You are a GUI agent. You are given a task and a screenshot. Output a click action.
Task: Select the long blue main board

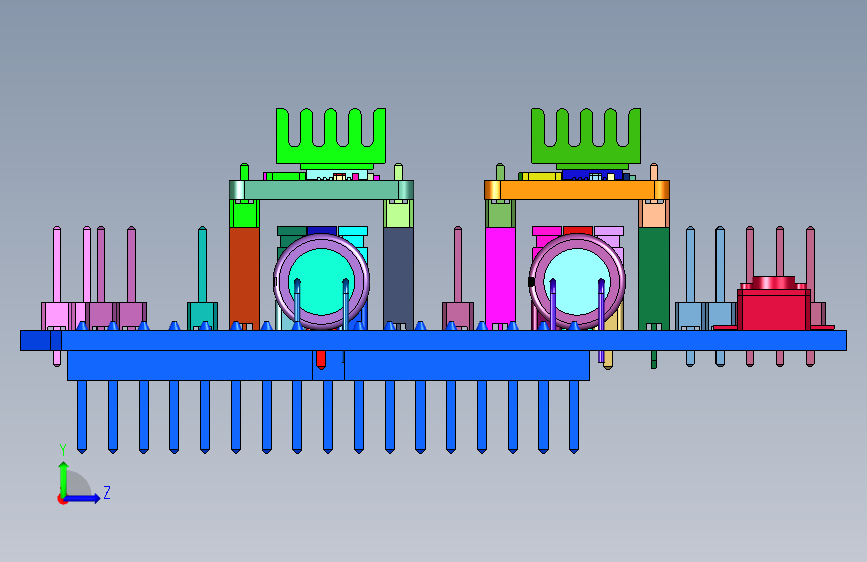point(434,340)
